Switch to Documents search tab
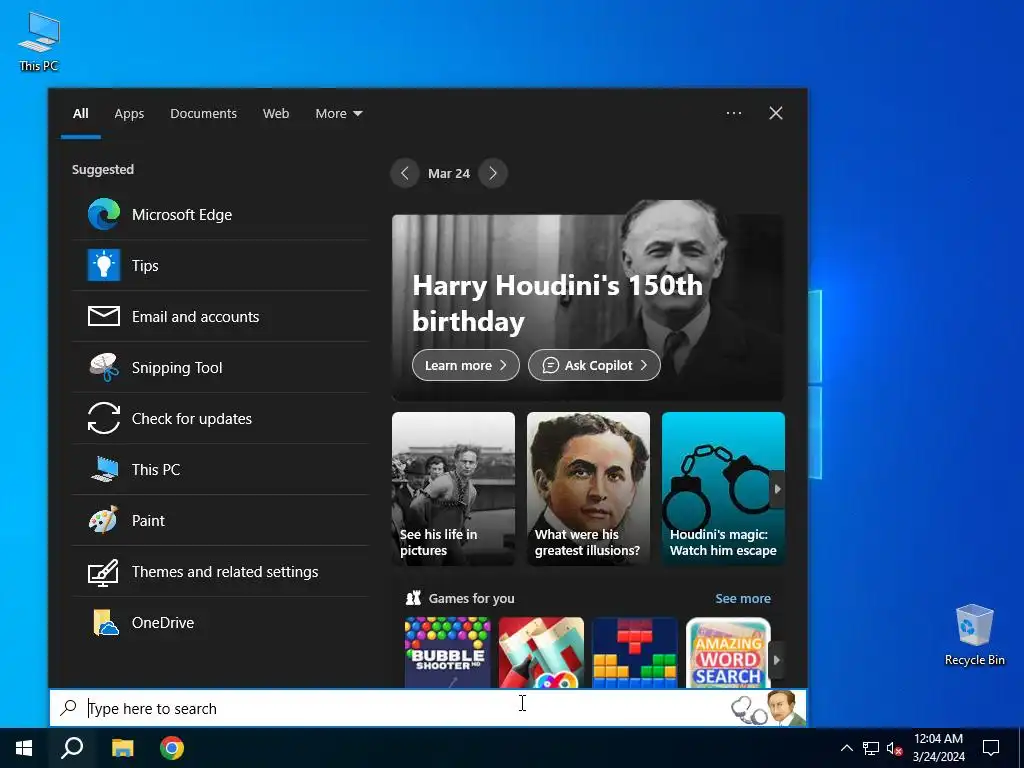Screen dimensions: 1024x768 (x=203, y=114)
